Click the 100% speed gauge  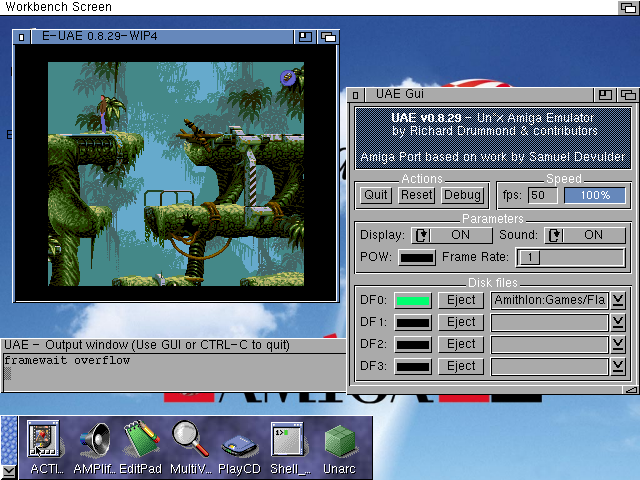(x=595, y=195)
